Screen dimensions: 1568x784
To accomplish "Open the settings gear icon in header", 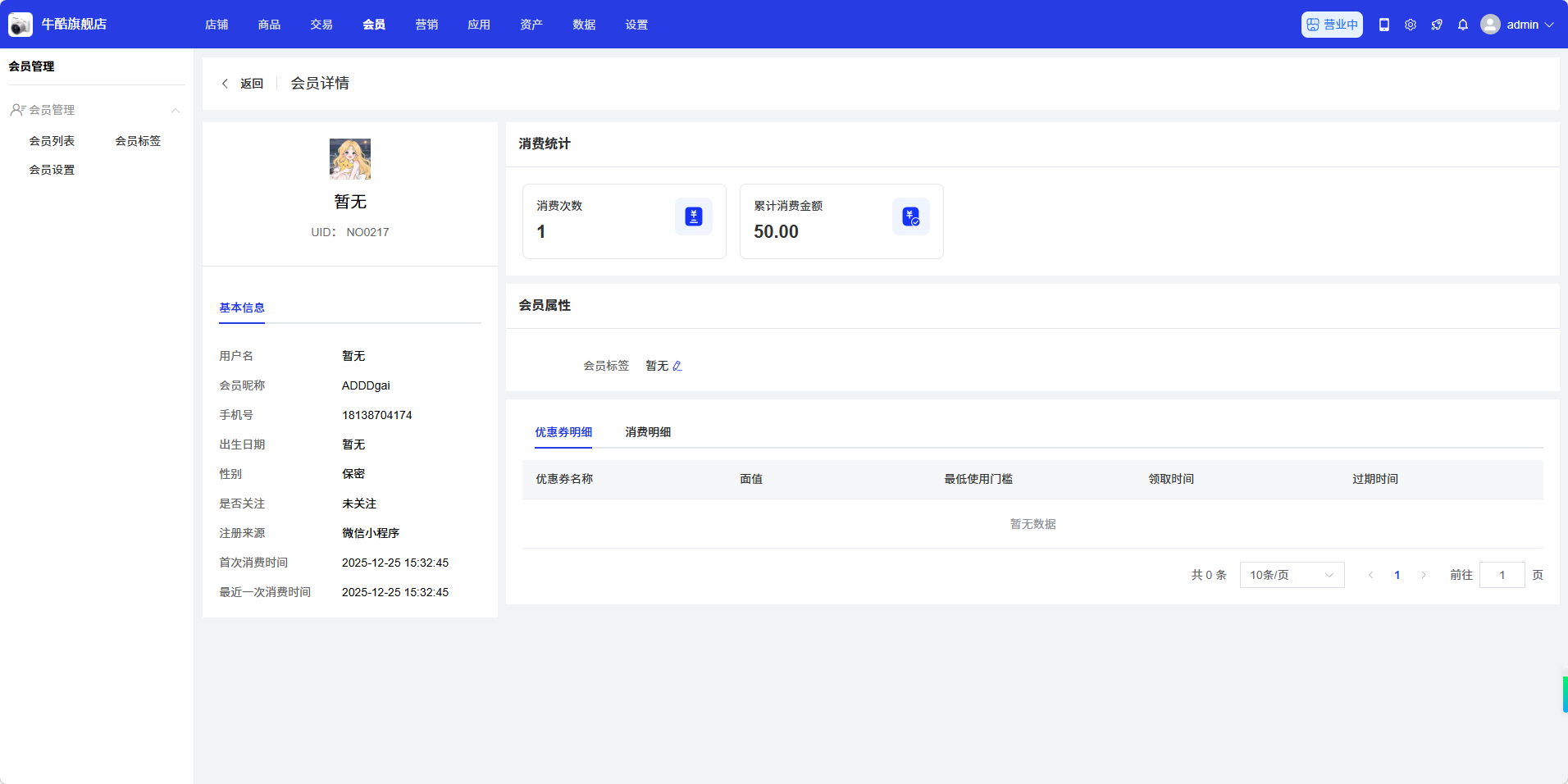I will tap(1411, 25).
